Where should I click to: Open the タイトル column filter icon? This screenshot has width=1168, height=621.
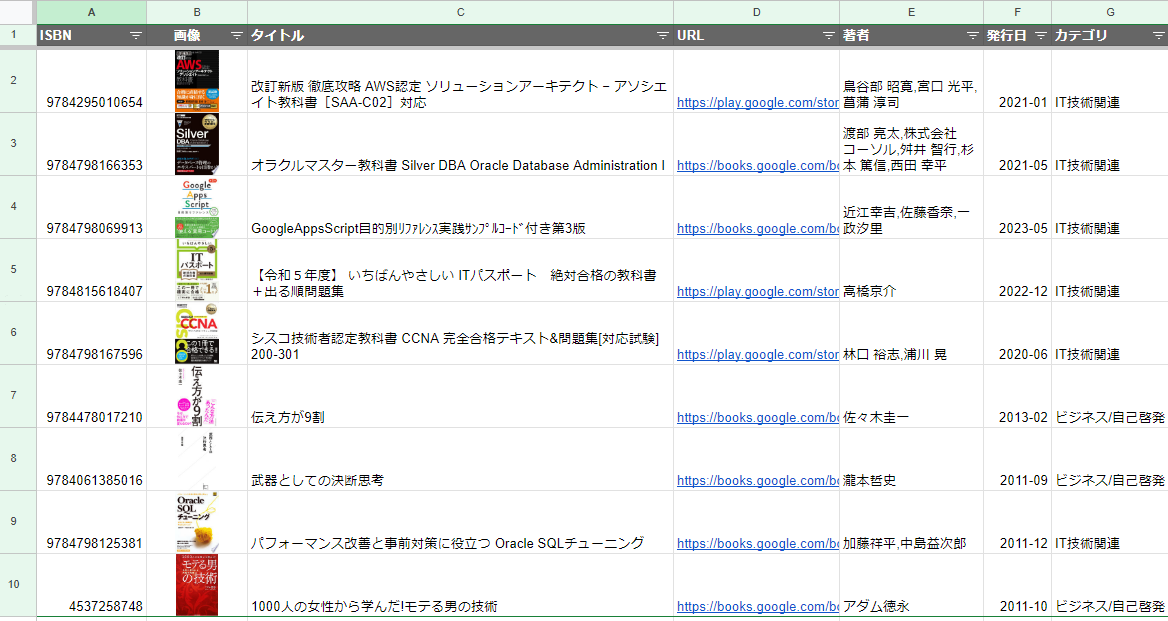coord(663,35)
